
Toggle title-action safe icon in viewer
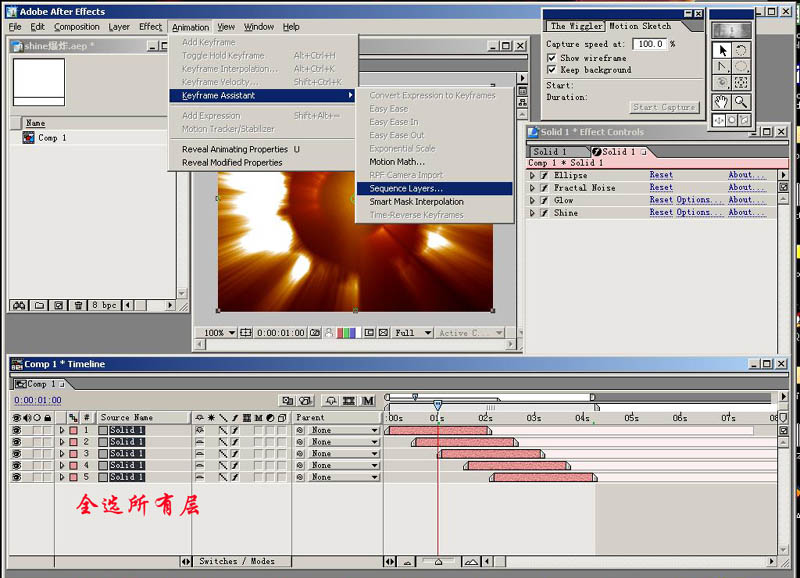click(246, 333)
